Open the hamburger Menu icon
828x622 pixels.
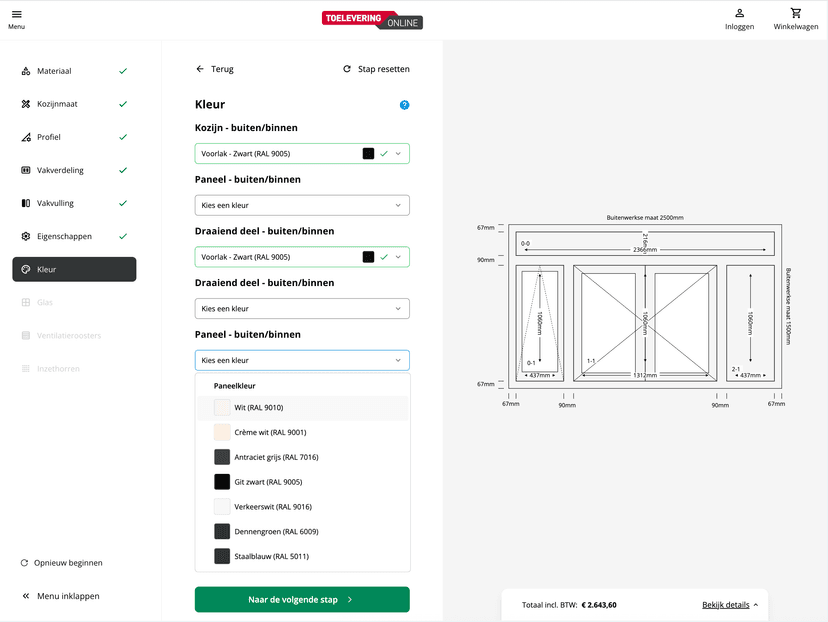pos(16,14)
